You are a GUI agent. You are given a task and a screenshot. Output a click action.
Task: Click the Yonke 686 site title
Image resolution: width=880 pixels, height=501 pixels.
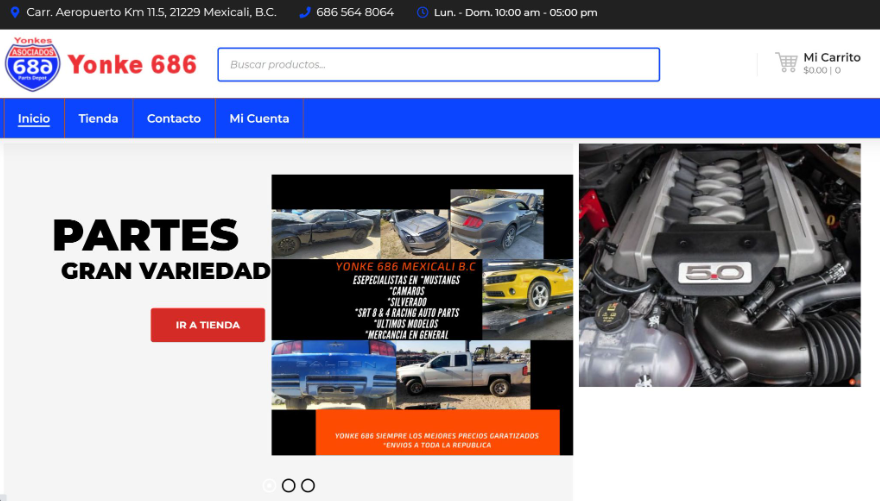(132, 65)
